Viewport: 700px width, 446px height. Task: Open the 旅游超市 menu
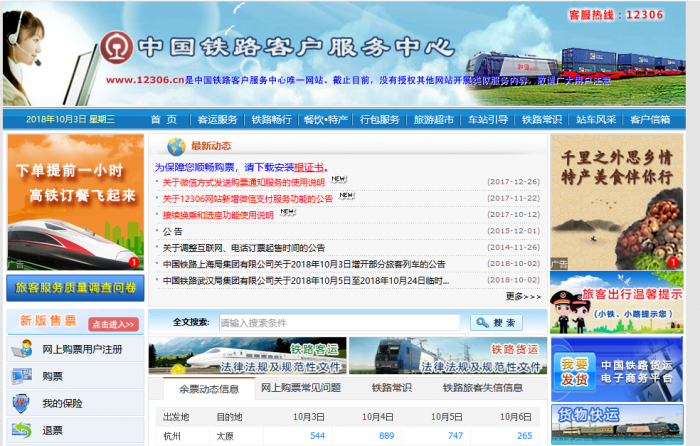(433, 120)
